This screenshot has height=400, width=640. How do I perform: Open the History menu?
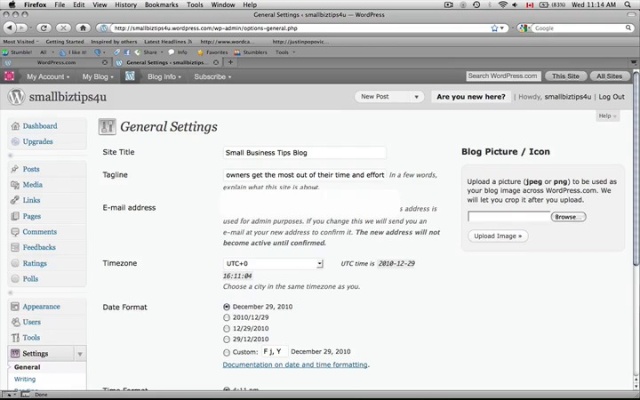tap(125, 5)
